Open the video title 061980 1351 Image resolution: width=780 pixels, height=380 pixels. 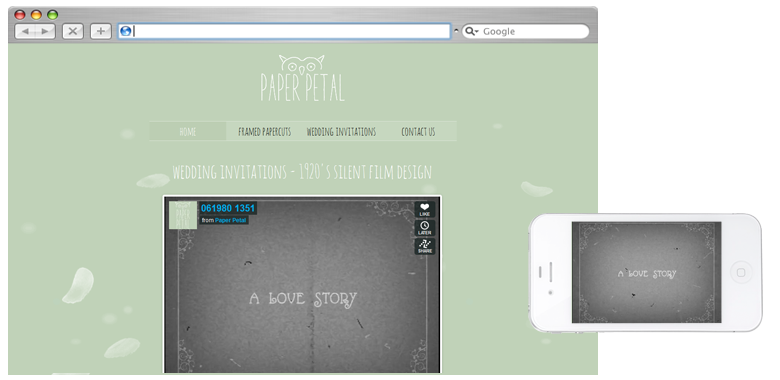228,208
